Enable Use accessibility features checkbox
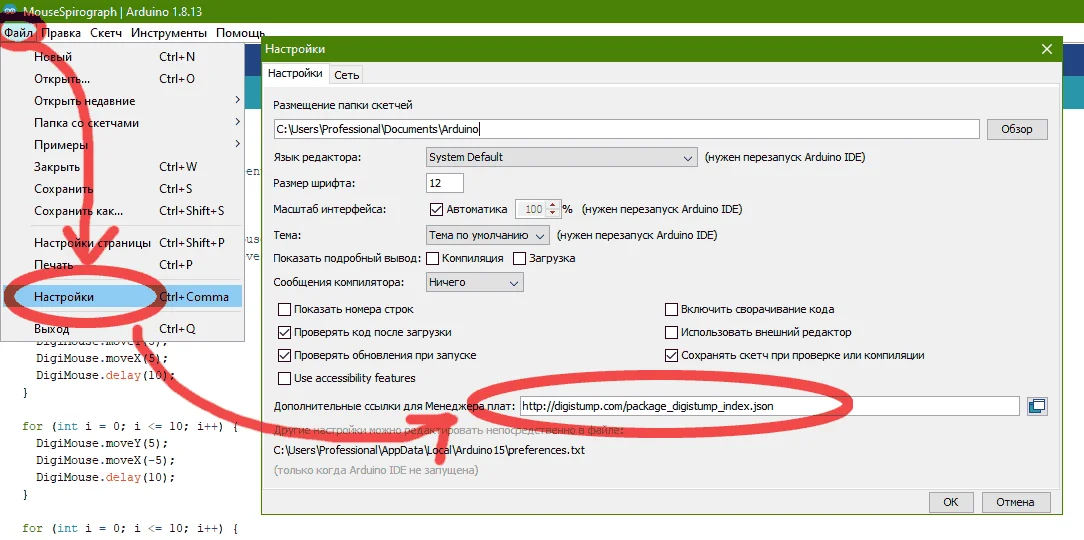 284,378
